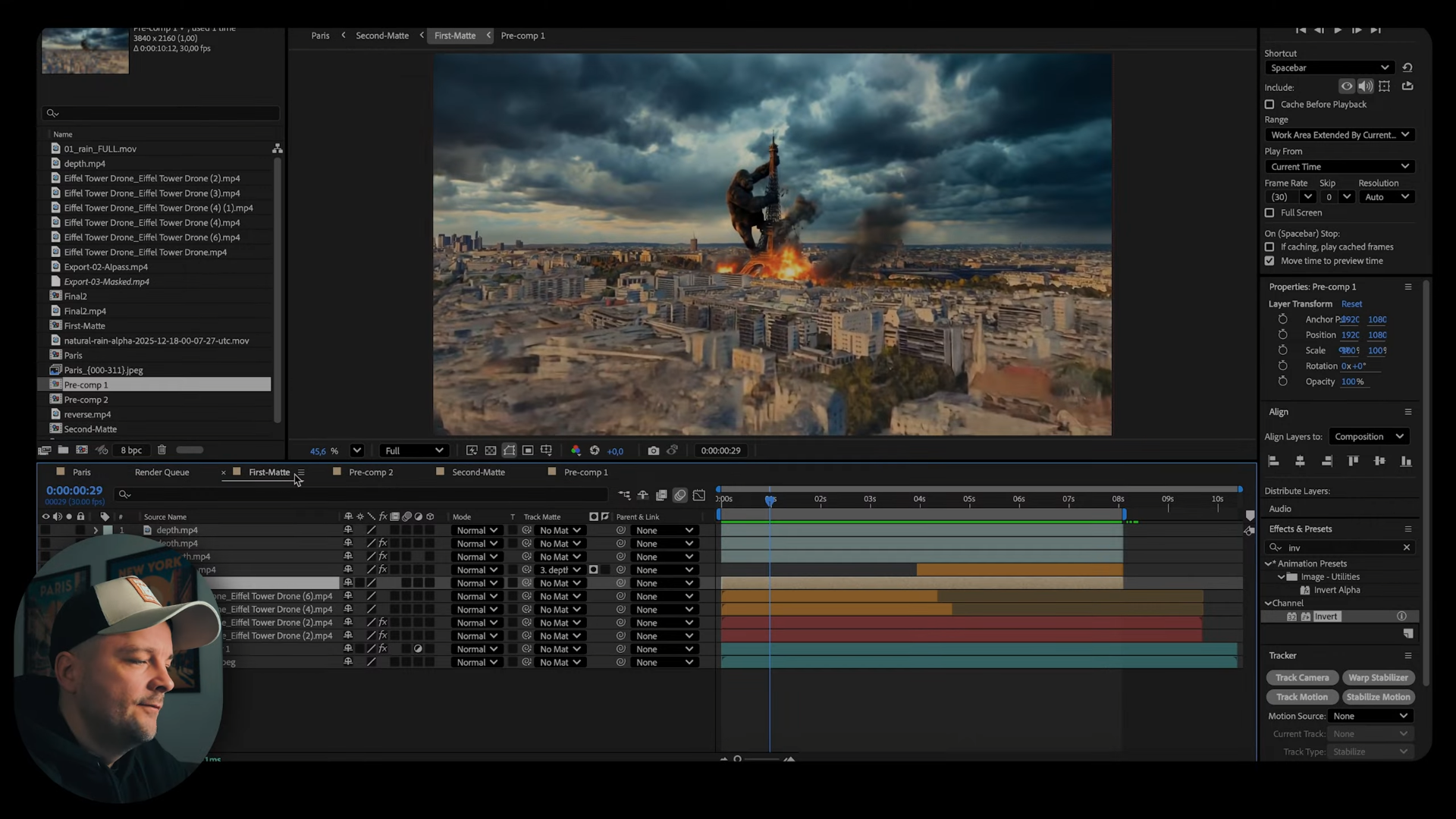The image size is (1456, 819).
Task: Select reverse.mp4 in the Project panel
Action: (x=87, y=415)
